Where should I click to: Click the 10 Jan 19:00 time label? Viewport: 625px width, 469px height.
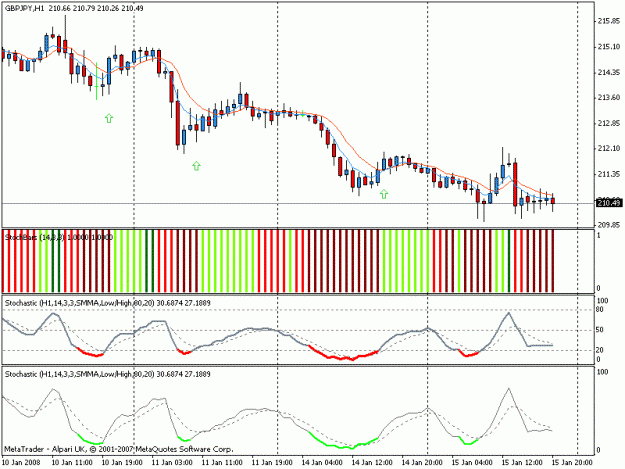pos(122,463)
